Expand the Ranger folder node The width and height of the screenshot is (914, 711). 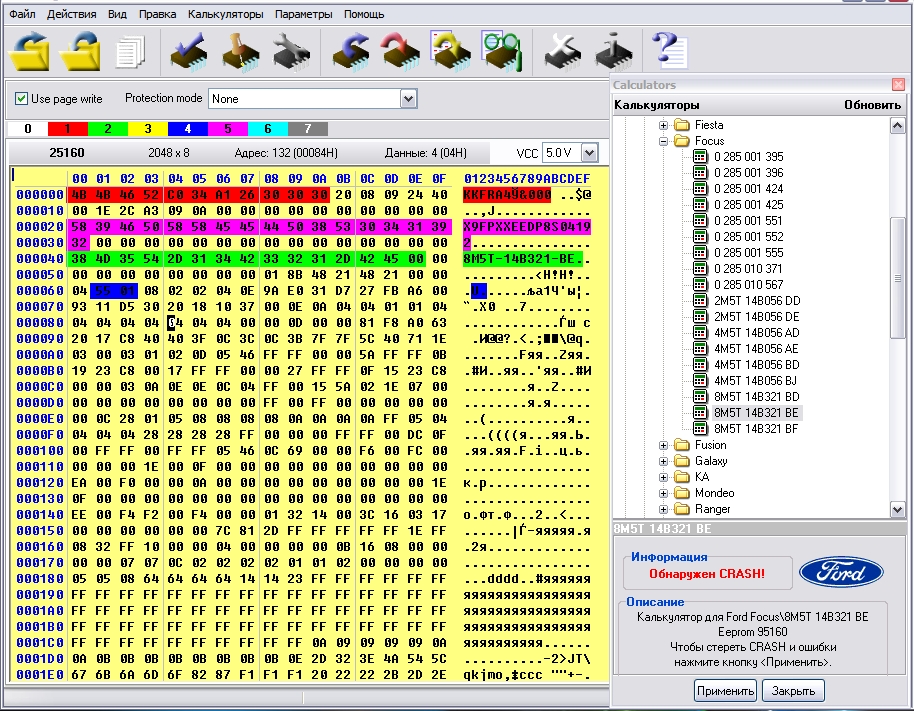click(x=663, y=509)
